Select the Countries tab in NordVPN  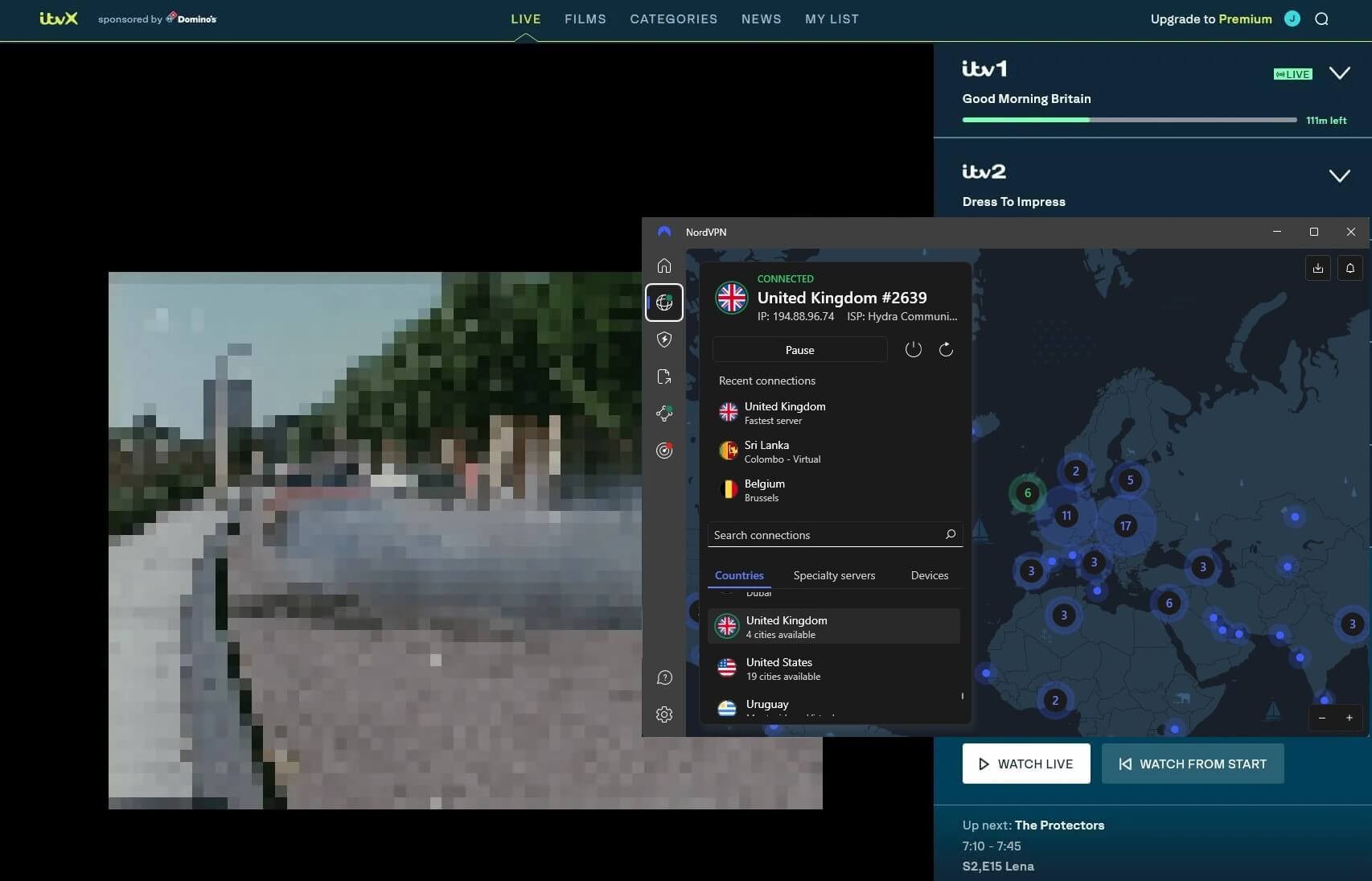click(739, 575)
